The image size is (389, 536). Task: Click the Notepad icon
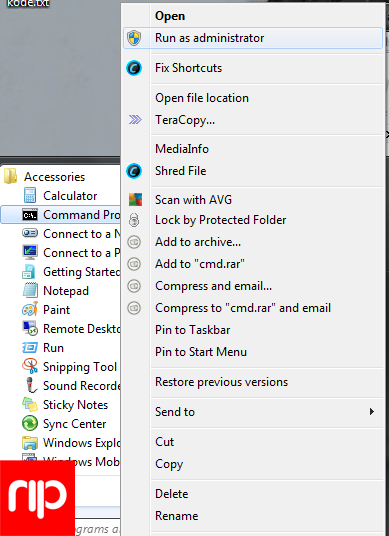click(x=30, y=290)
